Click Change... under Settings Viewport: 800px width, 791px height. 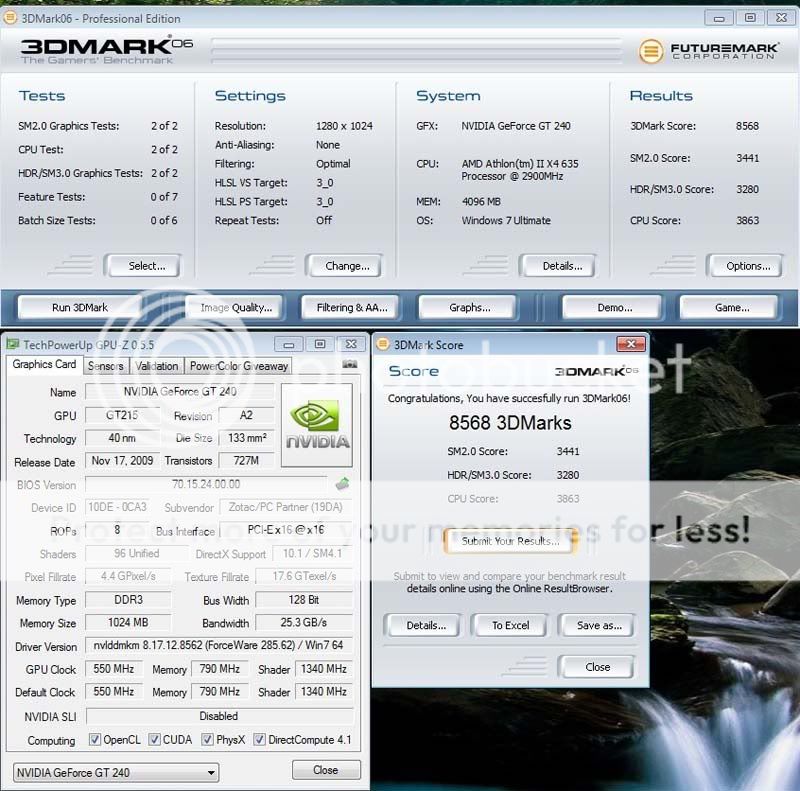[343, 266]
